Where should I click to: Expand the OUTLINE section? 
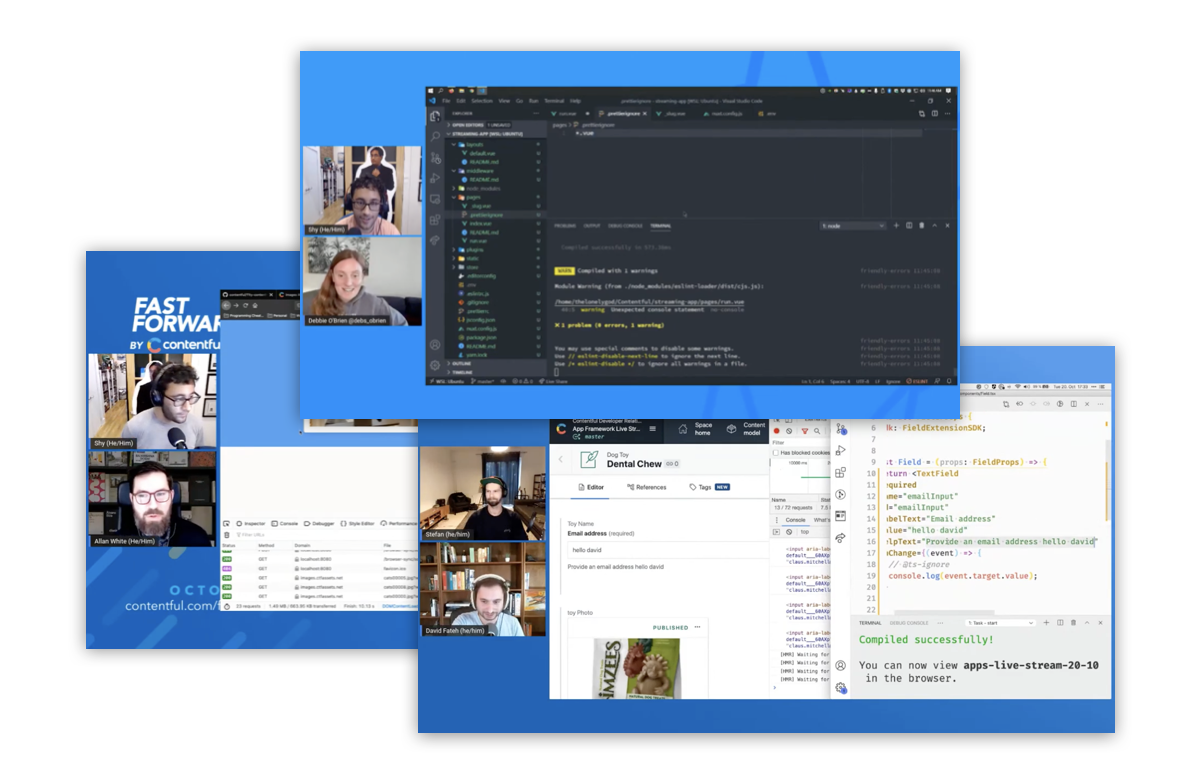click(461, 364)
